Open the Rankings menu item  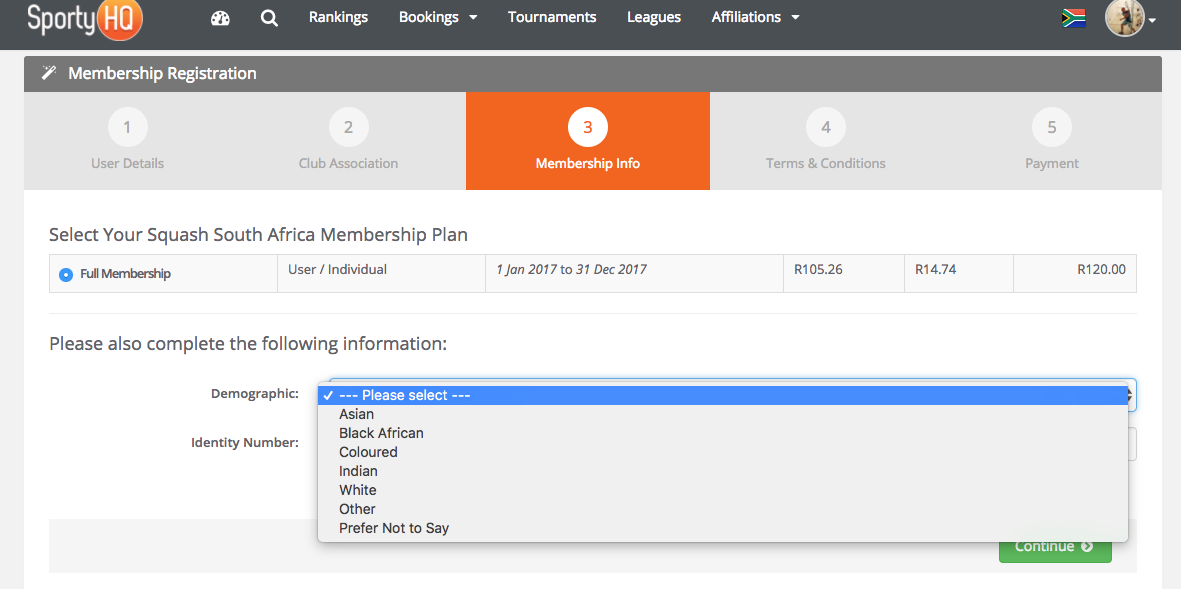[338, 17]
